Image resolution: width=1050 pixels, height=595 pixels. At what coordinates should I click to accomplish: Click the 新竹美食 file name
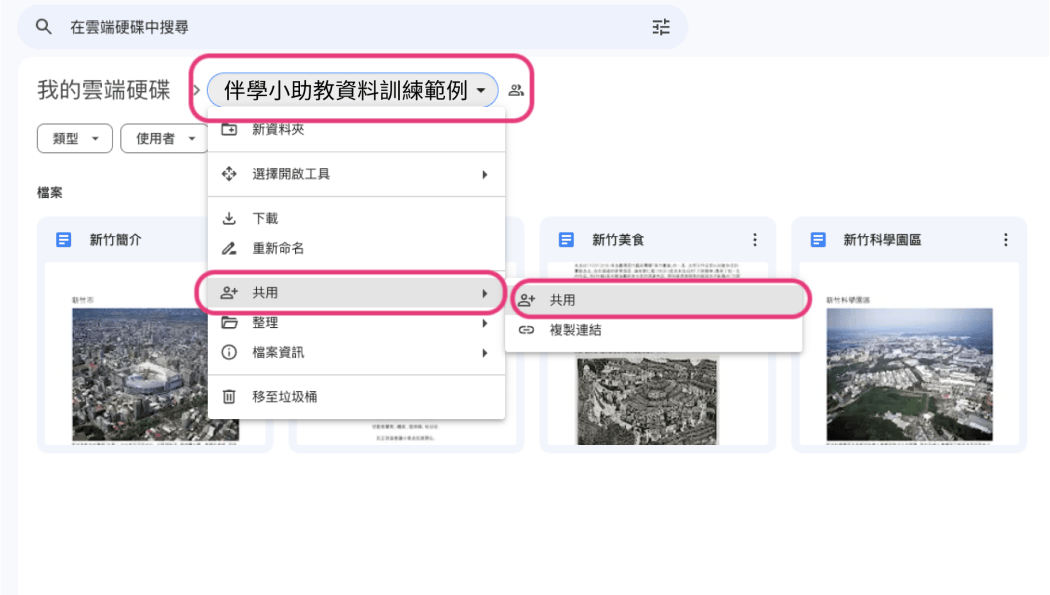(x=618, y=240)
